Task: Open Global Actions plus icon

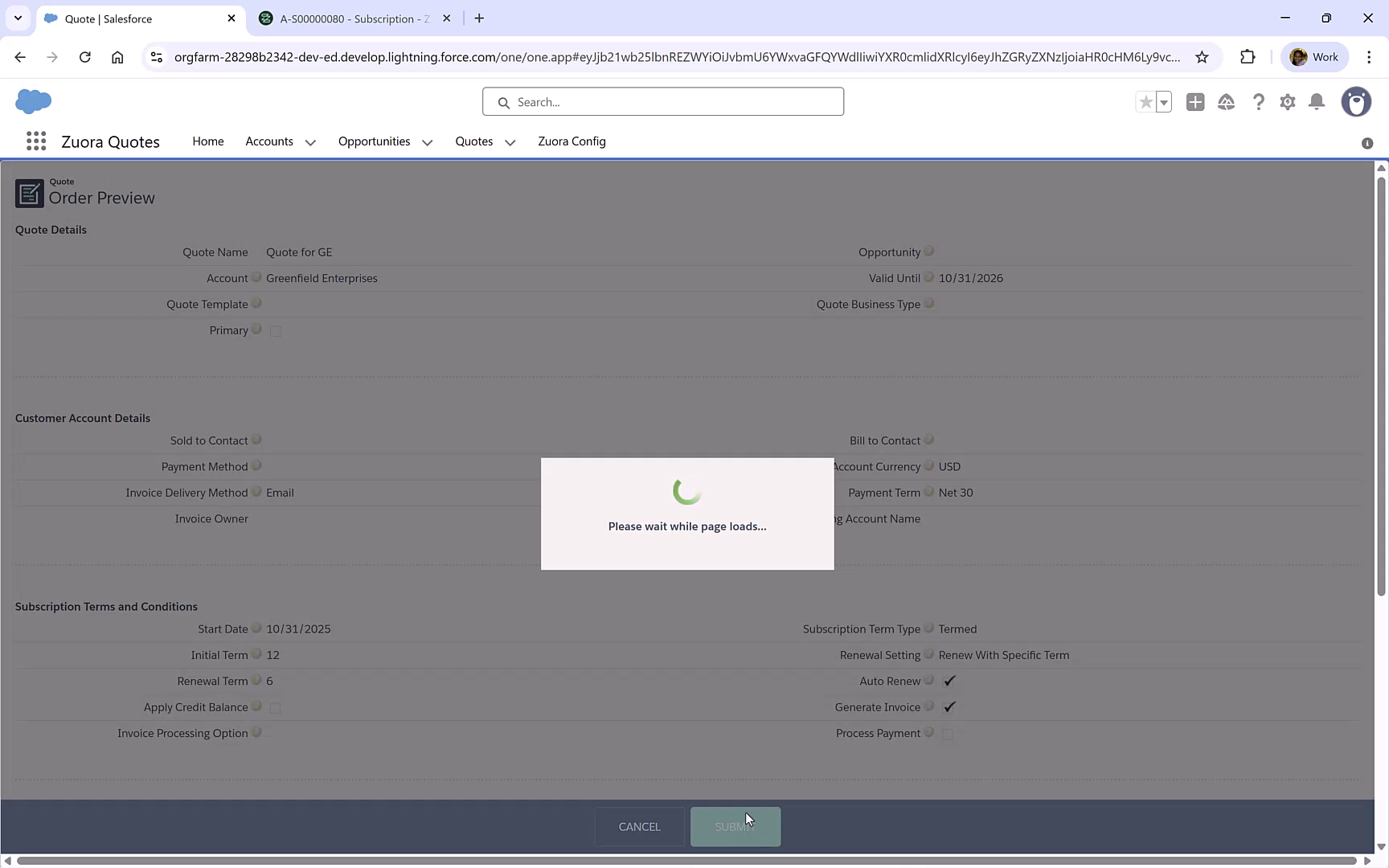Action: point(1195,102)
